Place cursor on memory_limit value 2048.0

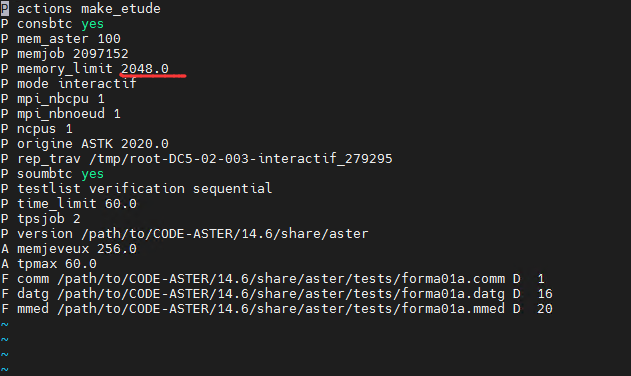tap(145, 68)
